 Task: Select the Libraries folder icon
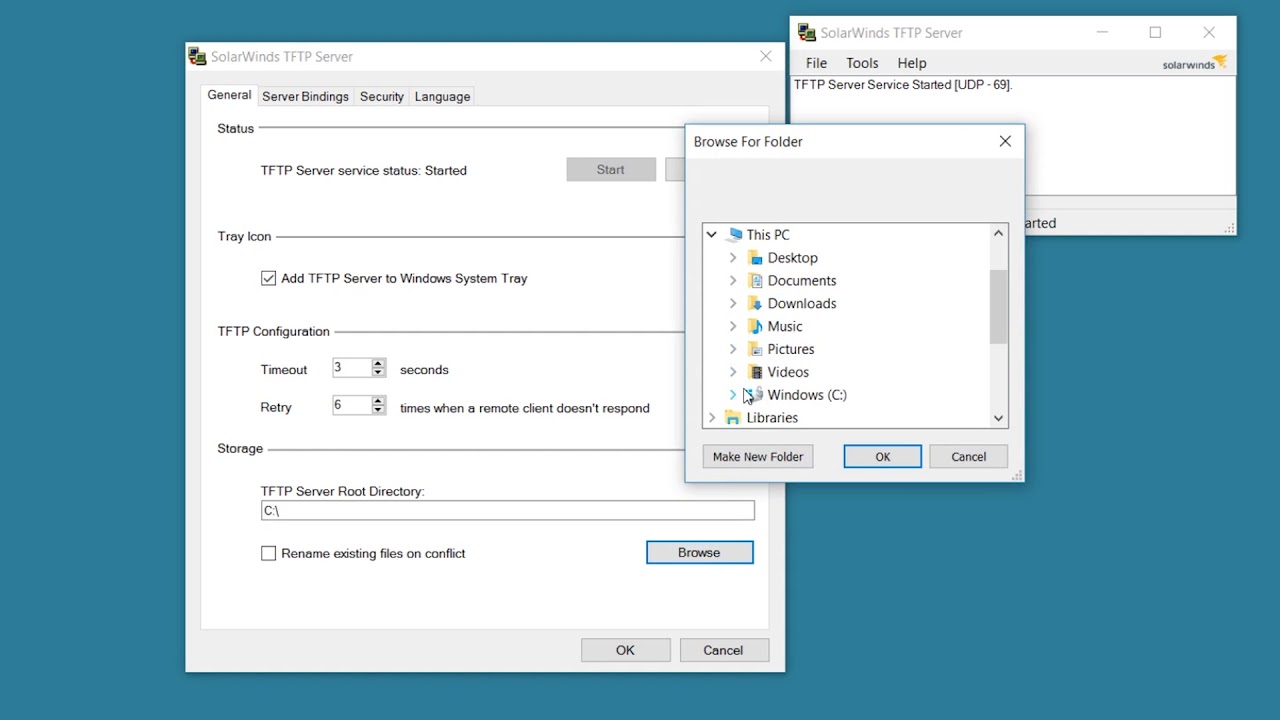pyautogui.click(x=733, y=418)
